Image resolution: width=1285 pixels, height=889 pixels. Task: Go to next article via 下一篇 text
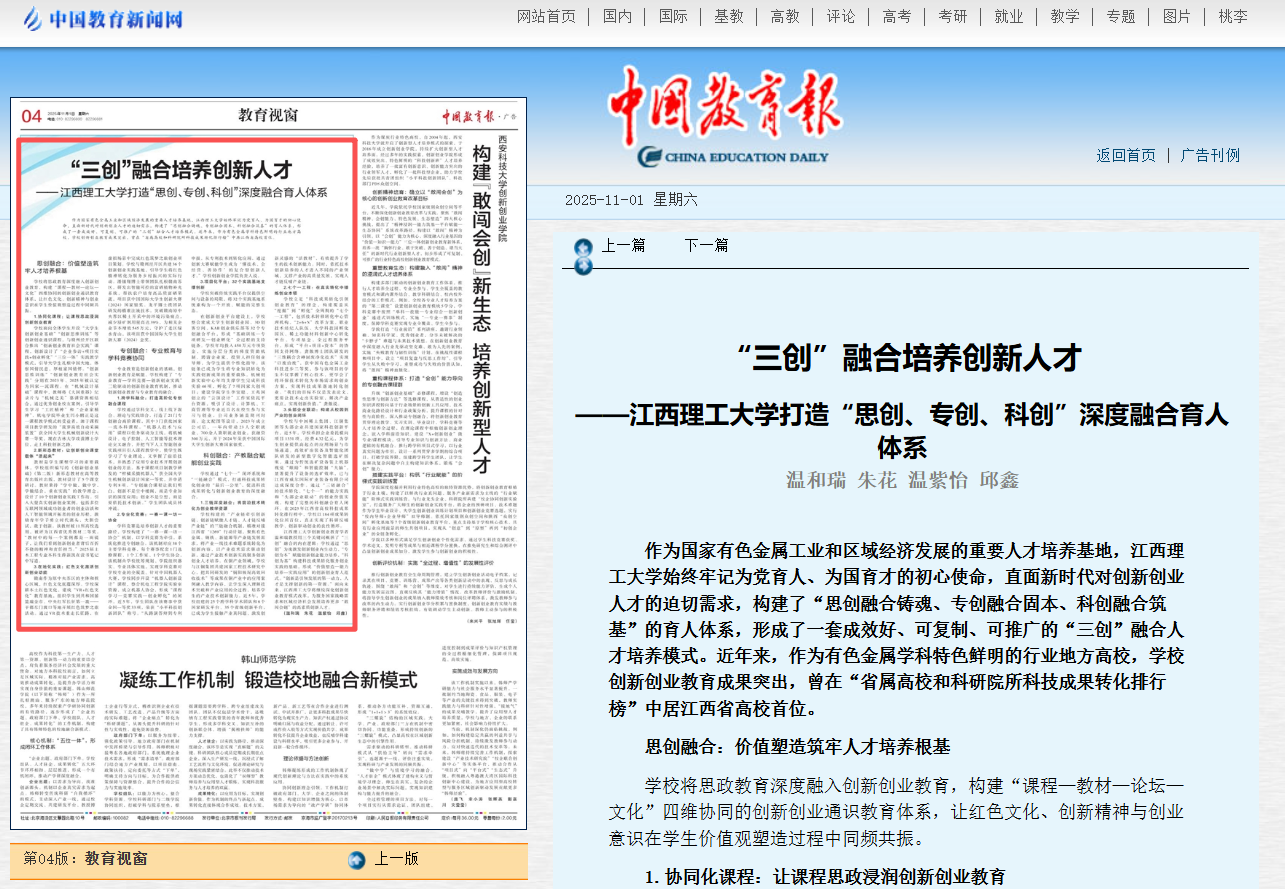pyautogui.click(x=706, y=246)
